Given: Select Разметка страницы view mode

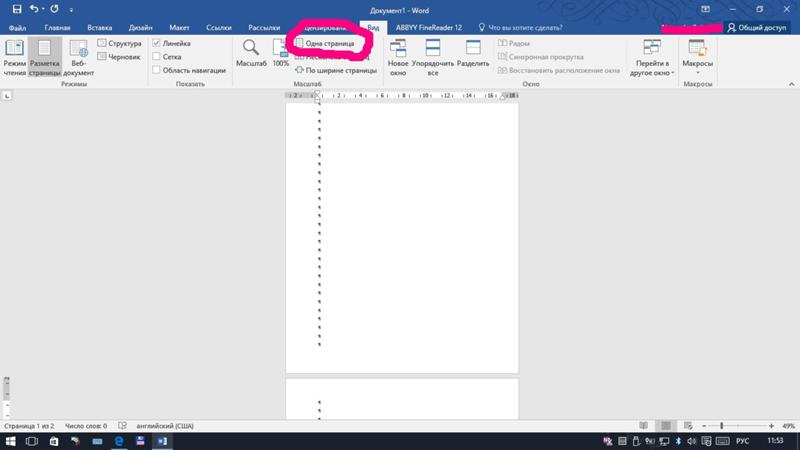Looking at the screenshot, I should click(44, 58).
